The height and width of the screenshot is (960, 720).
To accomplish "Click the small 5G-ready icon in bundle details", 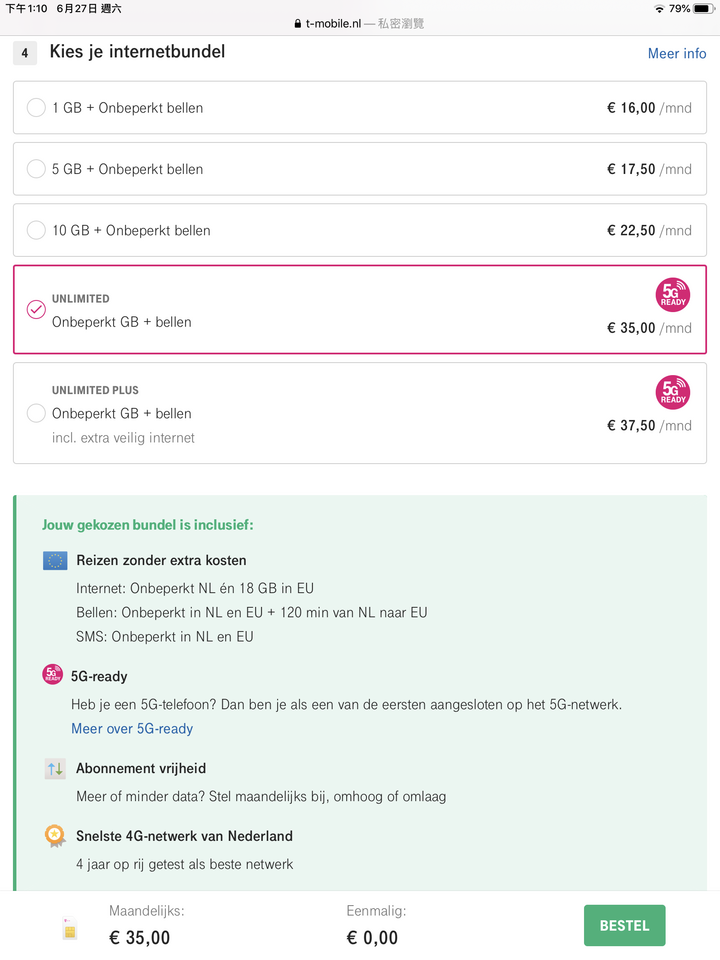I will (x=53, y=674).
